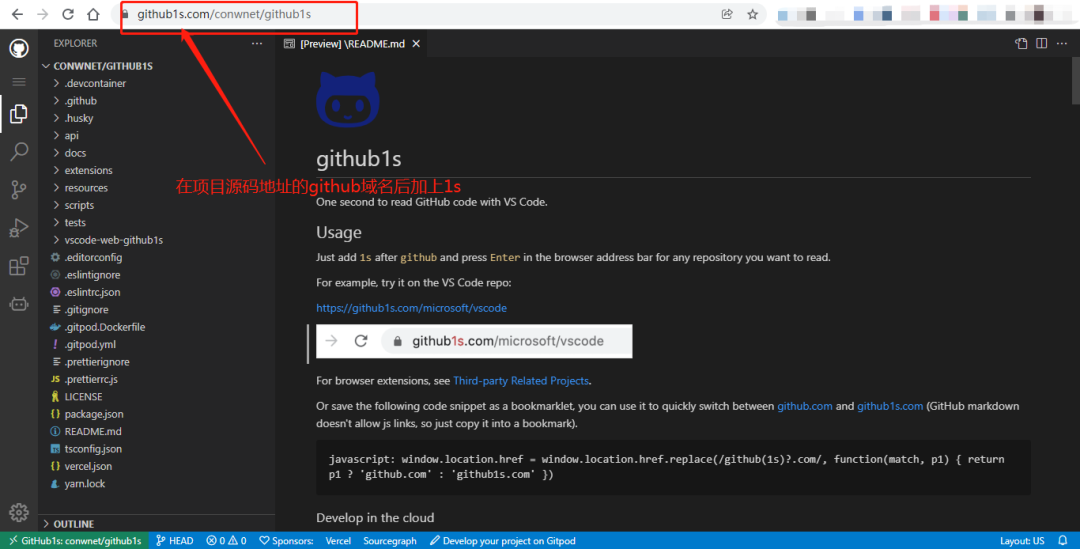The height and width of the screenshot is (549, 1080).
Task: Open the LICENSE file
Action: pos(158,397)
